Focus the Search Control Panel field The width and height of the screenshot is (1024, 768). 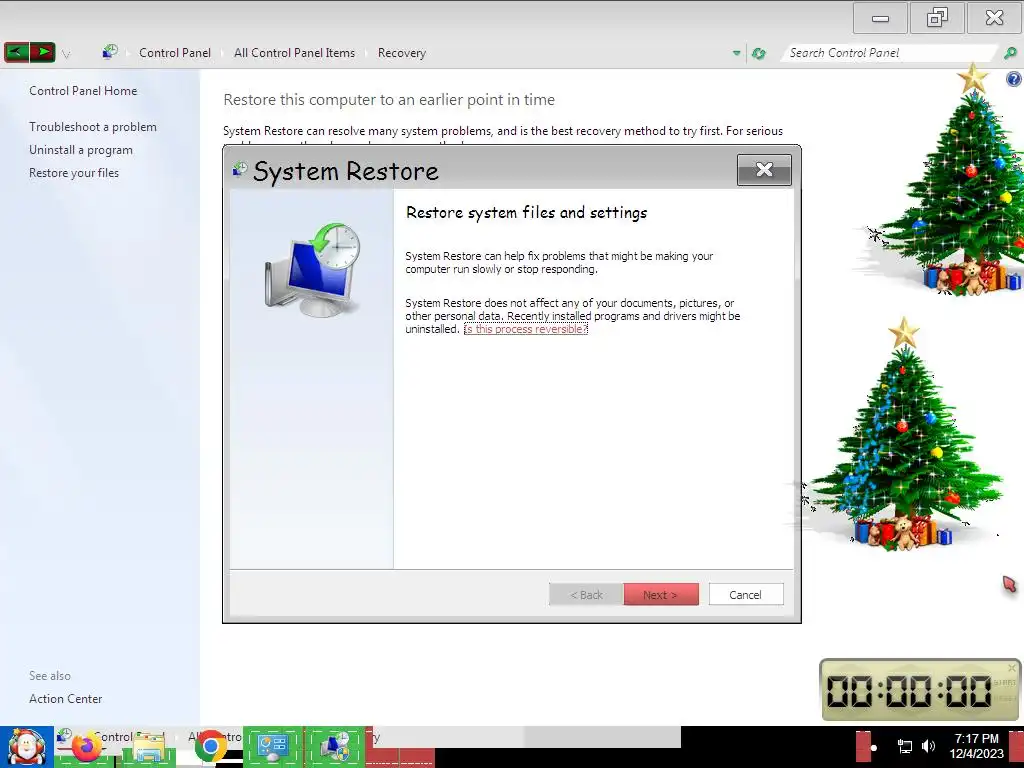[x=888, y=53]
